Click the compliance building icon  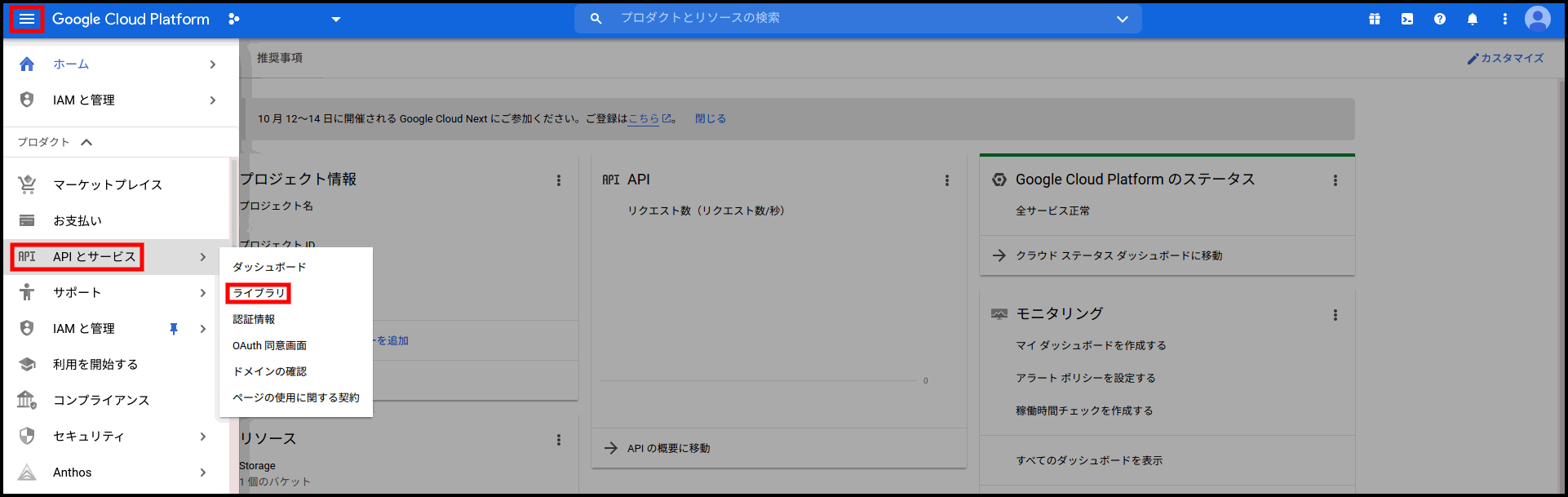click(x=27, y=400)
